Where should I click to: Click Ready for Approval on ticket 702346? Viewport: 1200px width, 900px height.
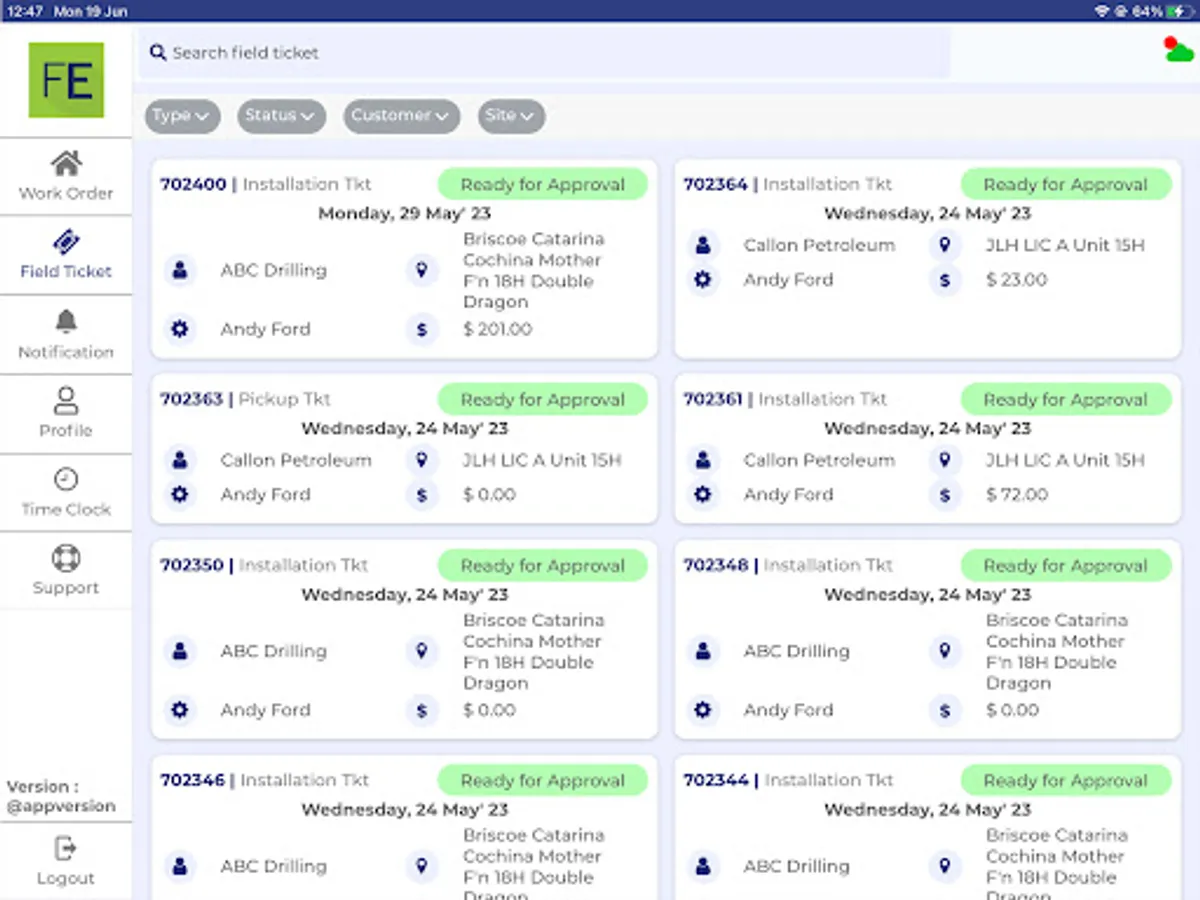pyautogui.click(x=542, y=780)
